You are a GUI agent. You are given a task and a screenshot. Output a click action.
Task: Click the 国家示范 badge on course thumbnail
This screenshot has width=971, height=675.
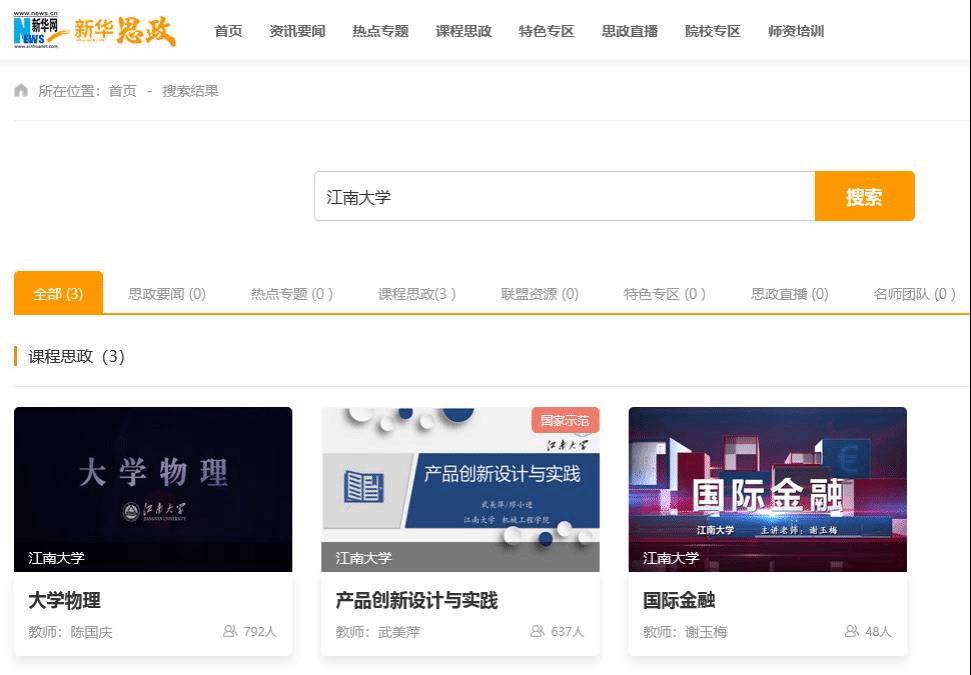tap(564, 420)
